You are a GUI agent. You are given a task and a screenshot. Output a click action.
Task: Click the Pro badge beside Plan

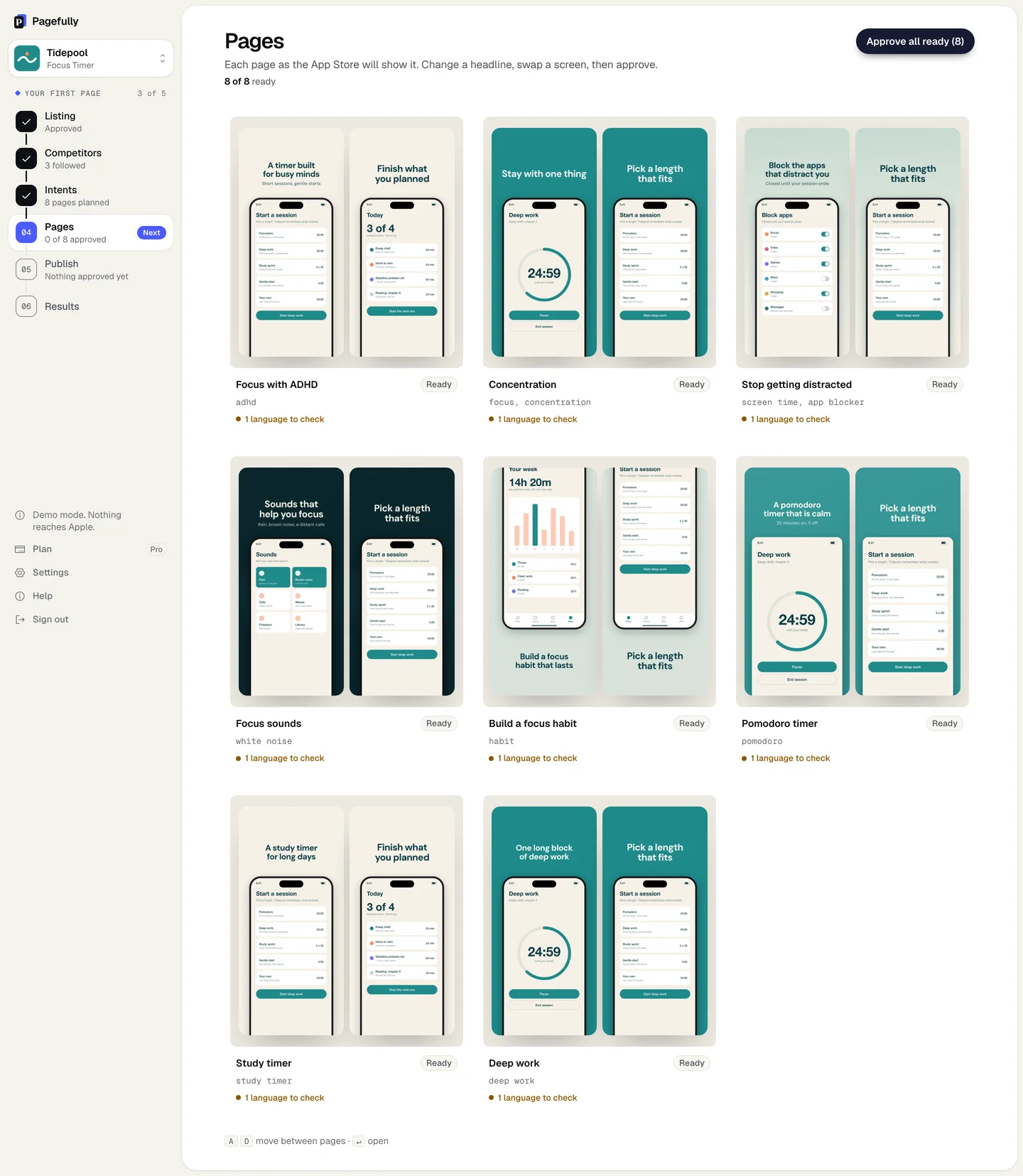[x=156, y=549]
